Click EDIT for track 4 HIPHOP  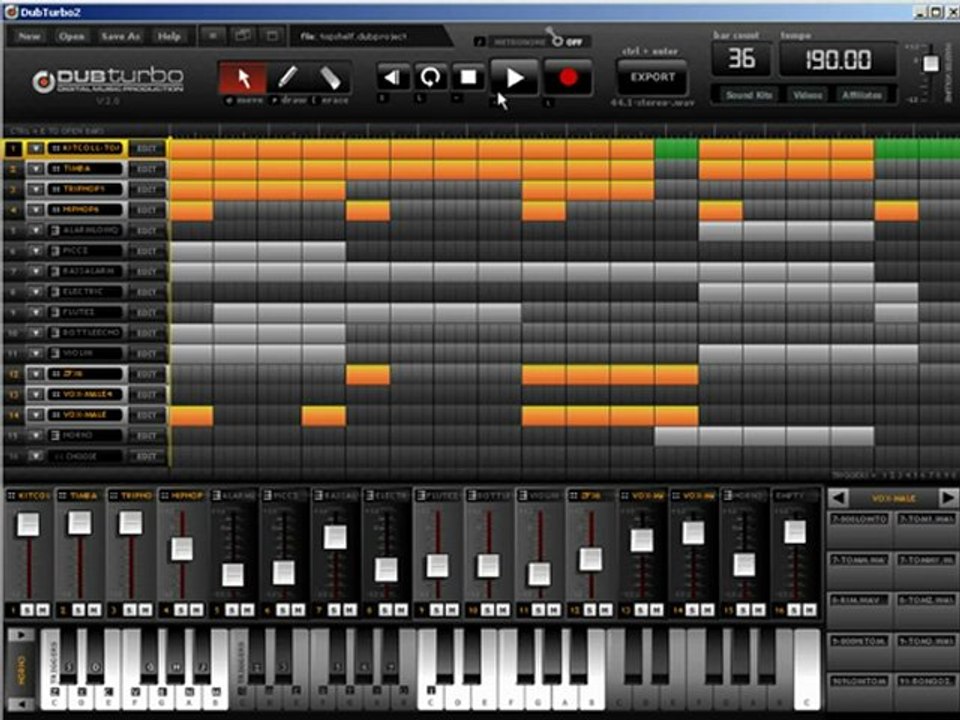(x=147, y=210)
